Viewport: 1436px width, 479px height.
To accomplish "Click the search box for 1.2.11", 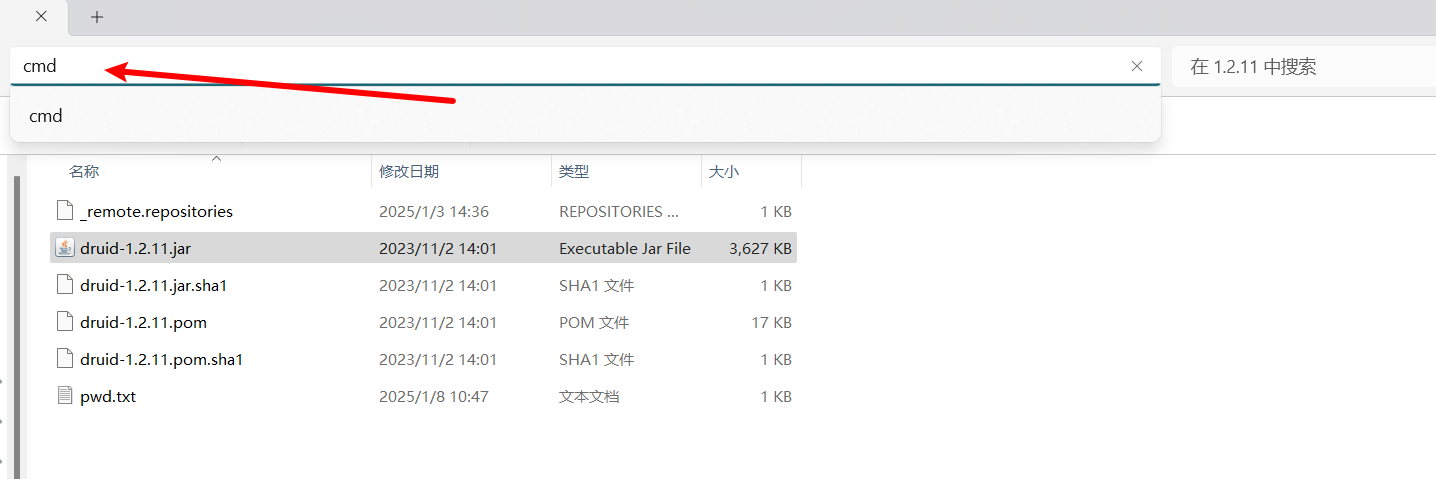I will pos(1304,67).
